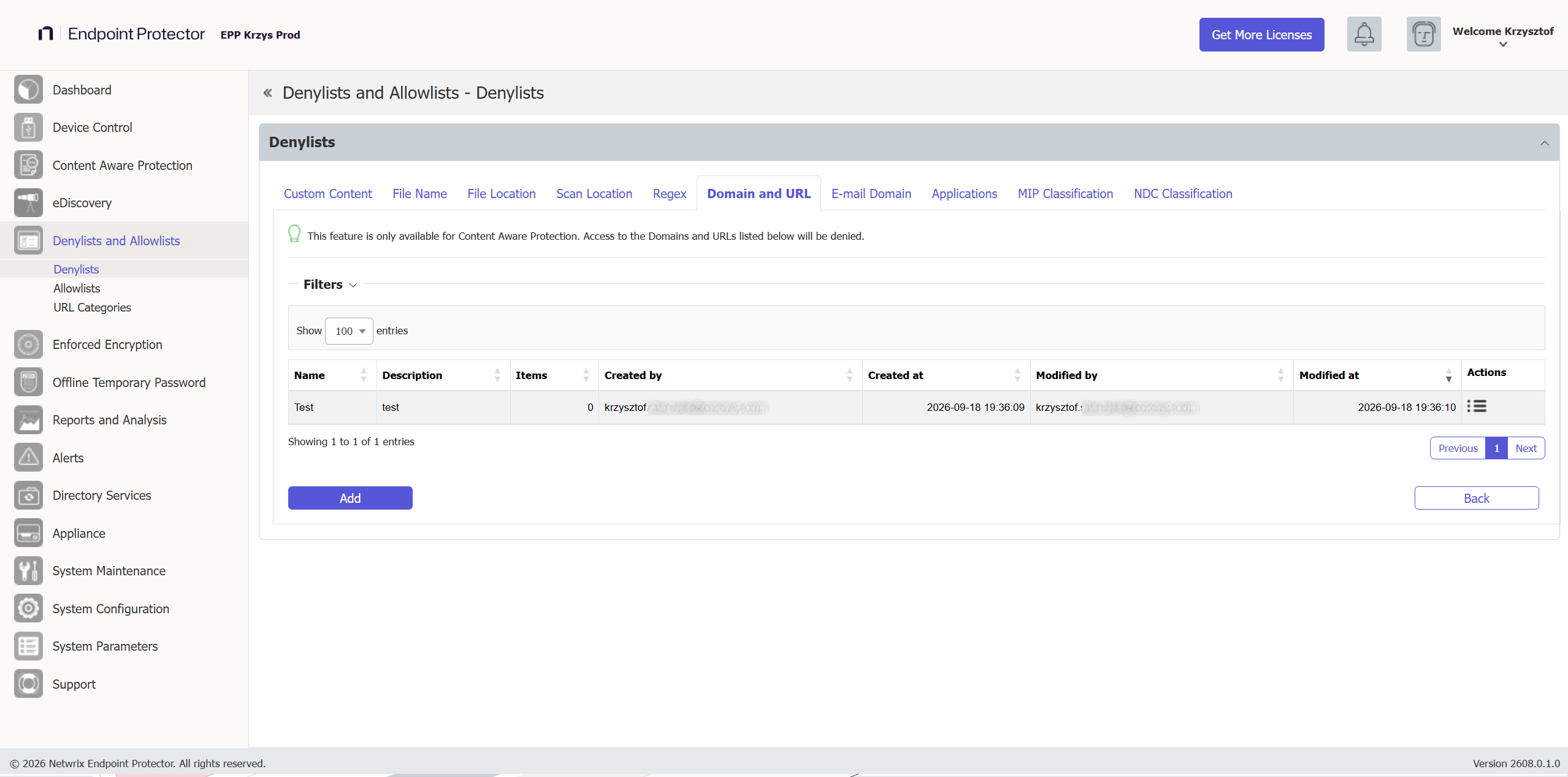Expand the Filters section chevron
1568x777 pixels.
[x=353, y=285]
